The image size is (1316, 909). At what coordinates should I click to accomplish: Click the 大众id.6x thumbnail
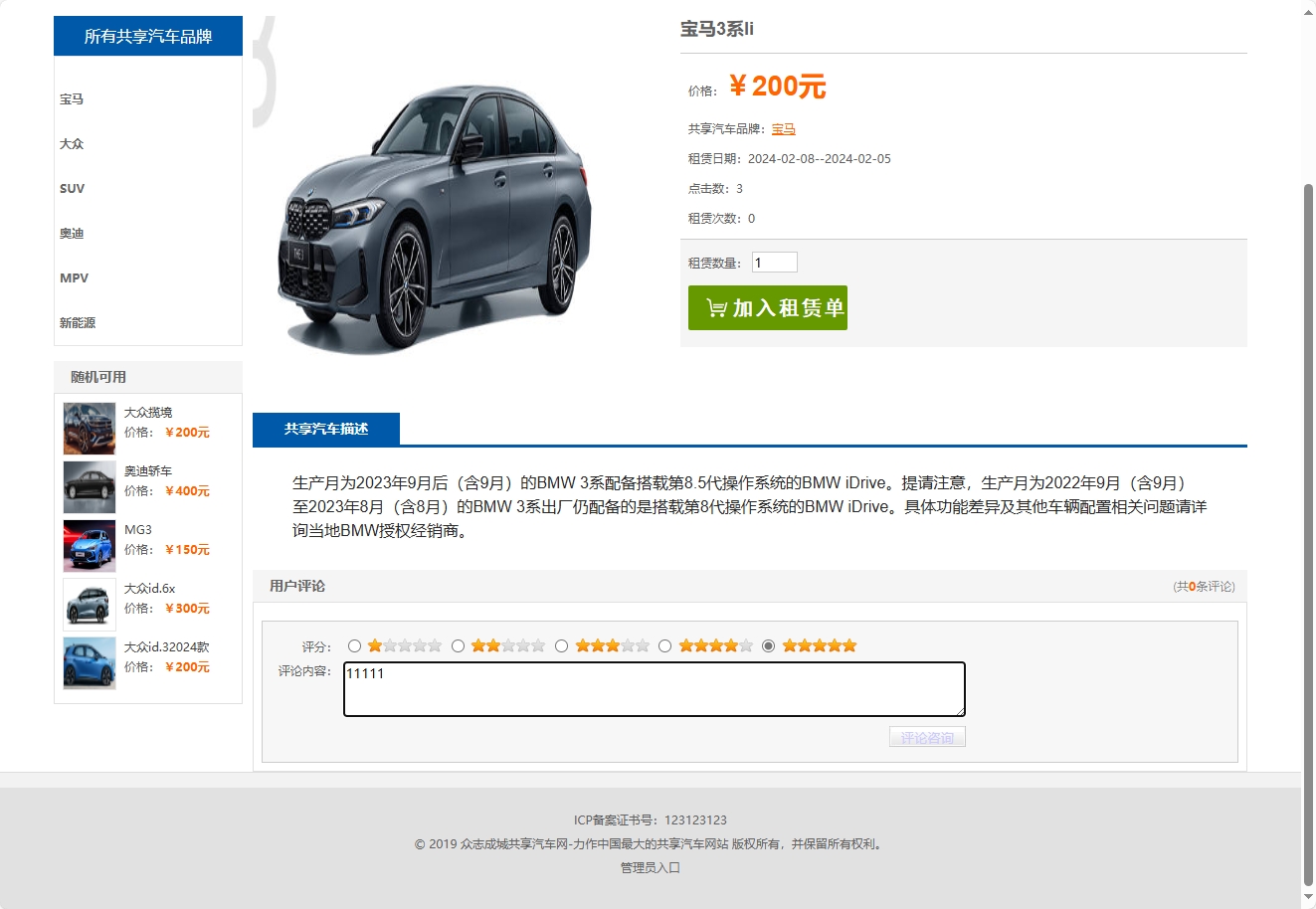(89, 604)
